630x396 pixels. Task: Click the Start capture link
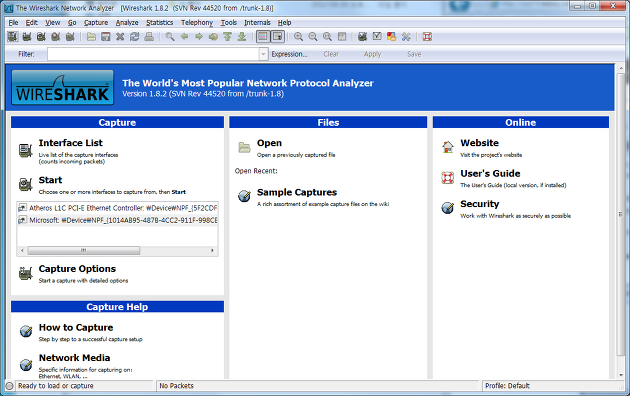[50, 180]
